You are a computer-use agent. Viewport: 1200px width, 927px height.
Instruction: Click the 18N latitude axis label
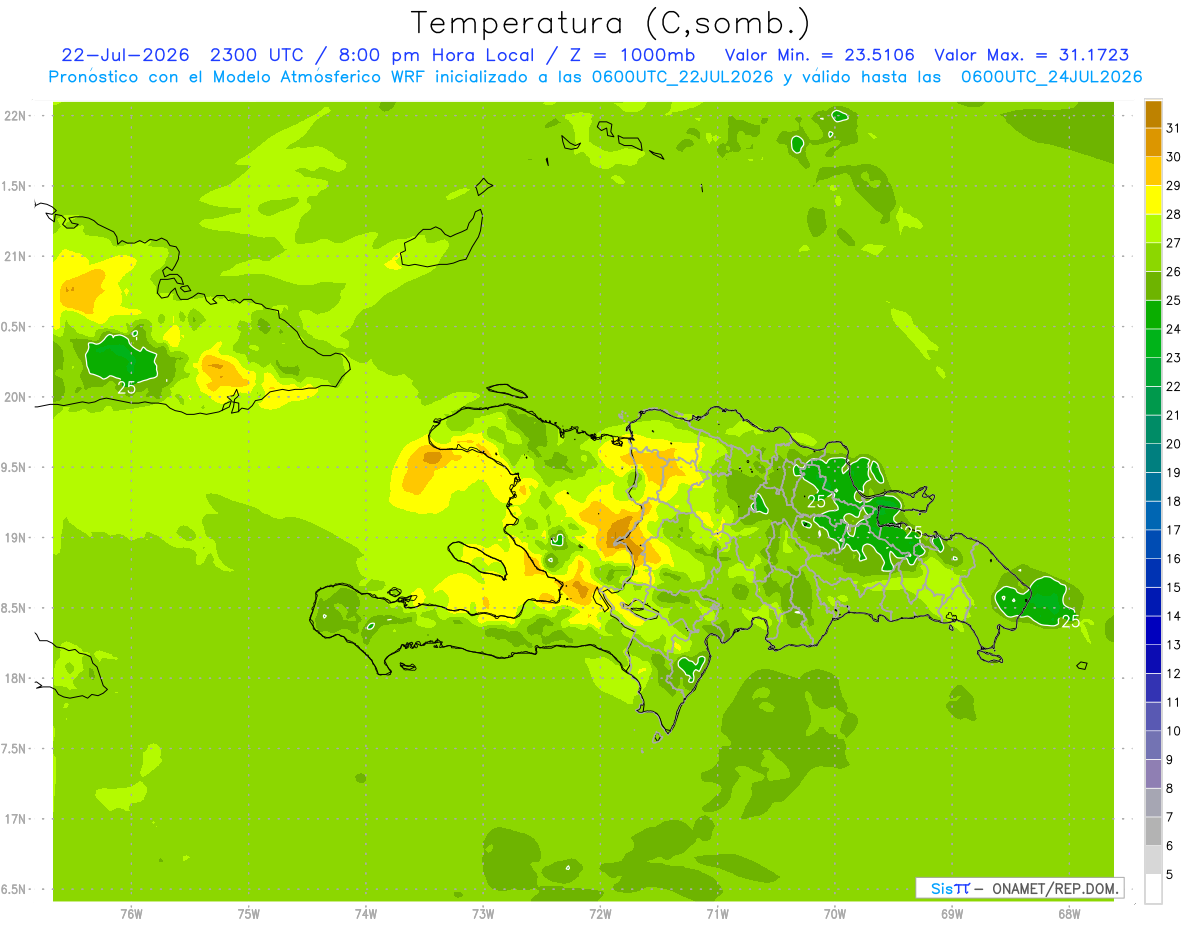(x=15, y=679)
